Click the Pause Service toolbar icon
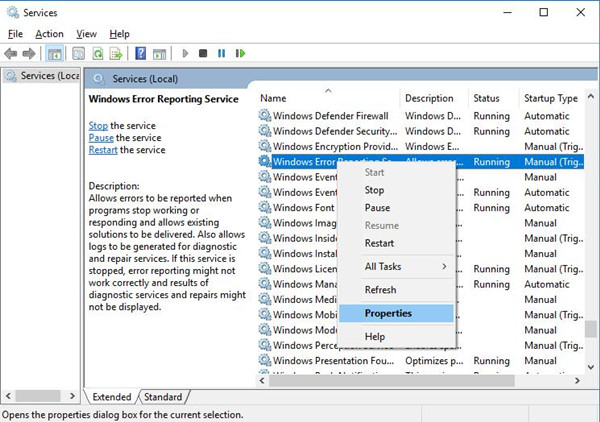 pyautogui.click(x=222, y=53)
